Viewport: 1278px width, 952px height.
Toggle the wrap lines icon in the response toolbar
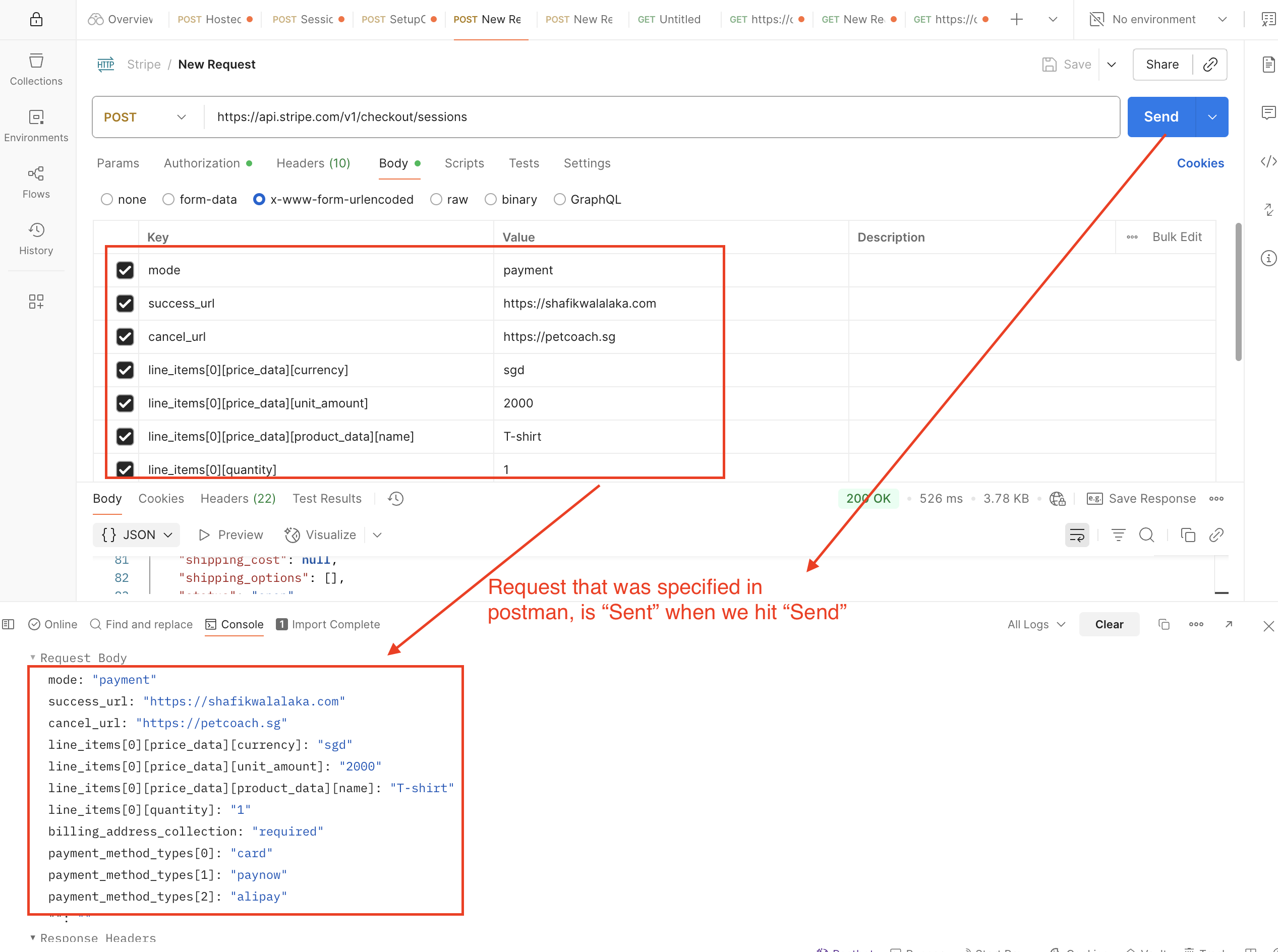point(1076,535)
